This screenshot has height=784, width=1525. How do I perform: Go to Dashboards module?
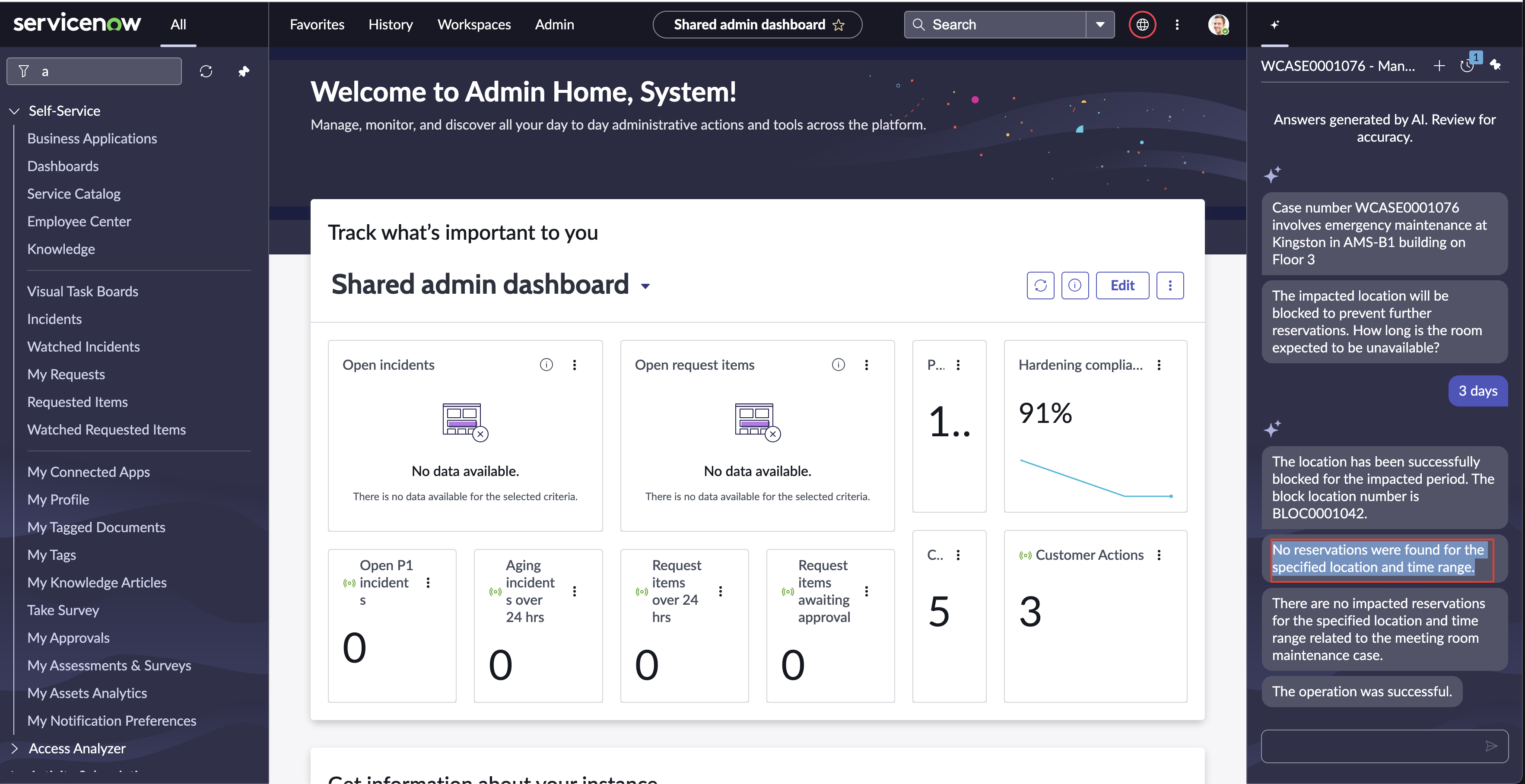tap(63, 166)
